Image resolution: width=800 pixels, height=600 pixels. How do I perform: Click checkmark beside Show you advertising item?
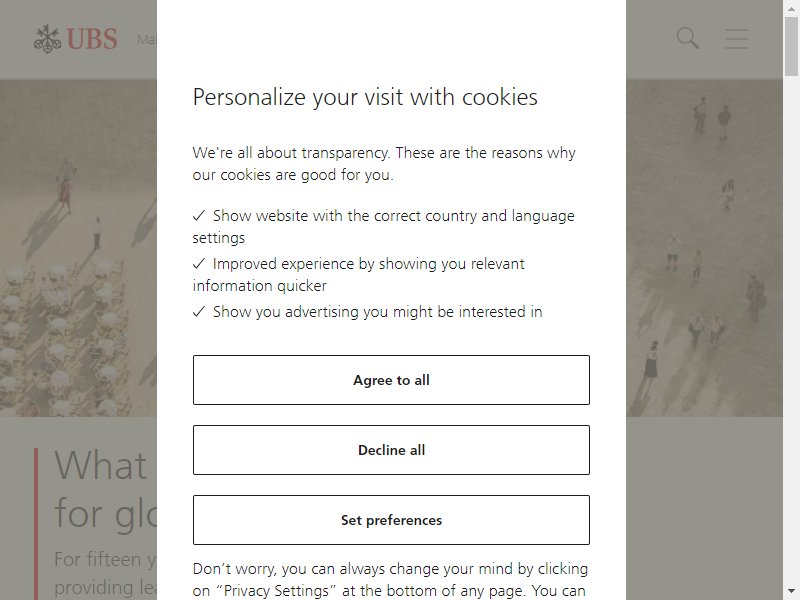coord(199,312)
